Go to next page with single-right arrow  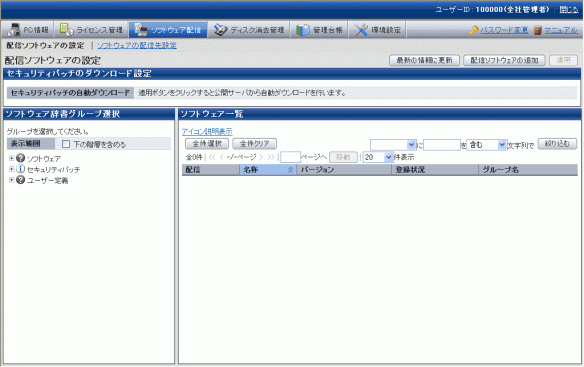tap(261, 157)
